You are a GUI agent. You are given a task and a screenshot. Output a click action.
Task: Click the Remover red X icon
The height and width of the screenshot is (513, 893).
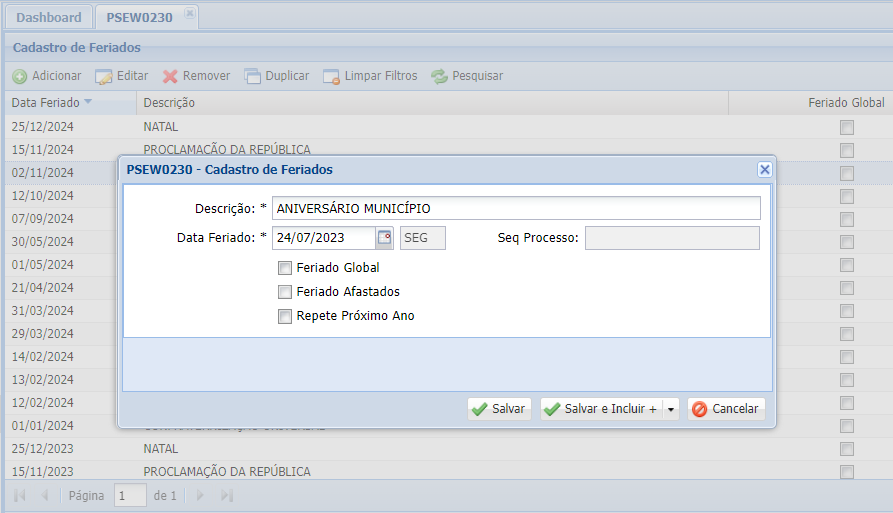click(x=170, y=76)
